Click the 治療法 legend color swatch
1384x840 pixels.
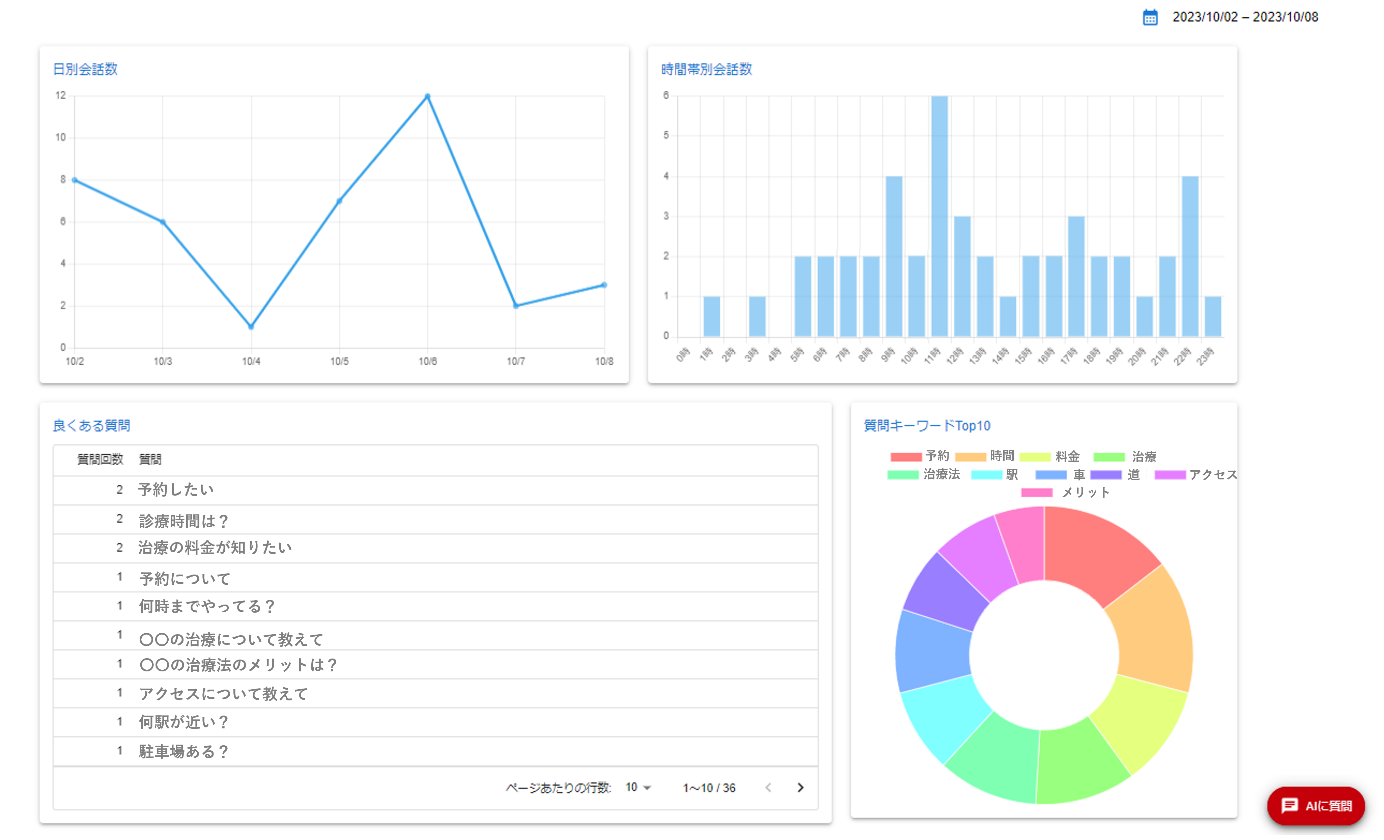(x=903, y=474)
